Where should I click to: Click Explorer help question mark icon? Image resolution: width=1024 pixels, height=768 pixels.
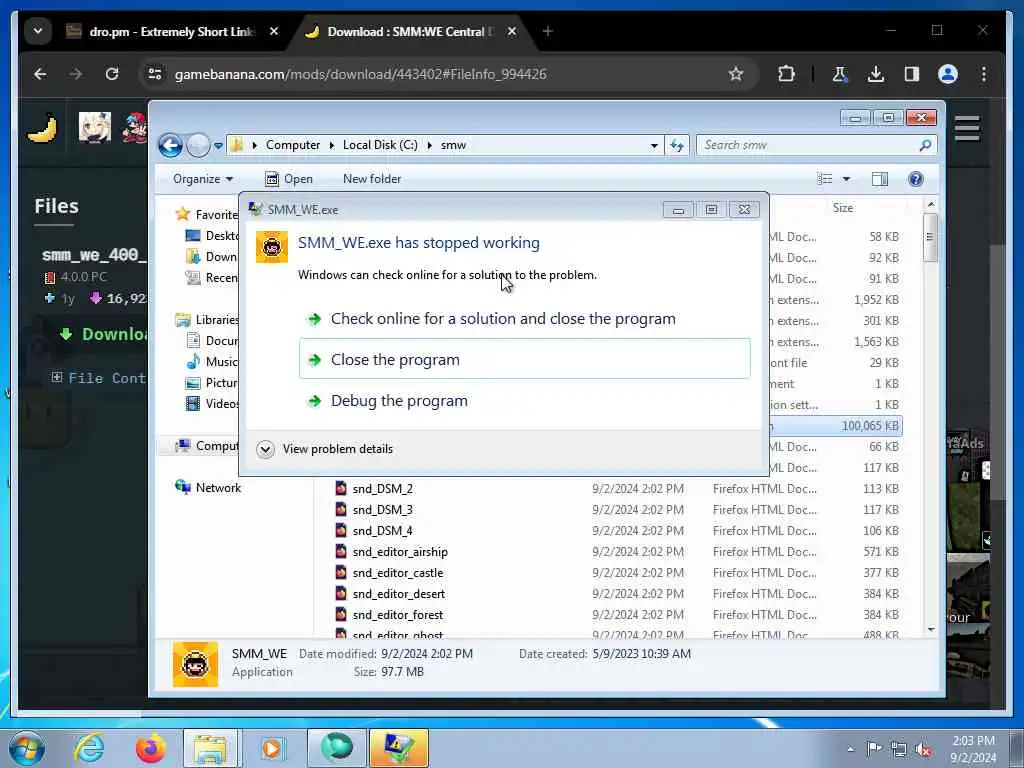point(916,179)
